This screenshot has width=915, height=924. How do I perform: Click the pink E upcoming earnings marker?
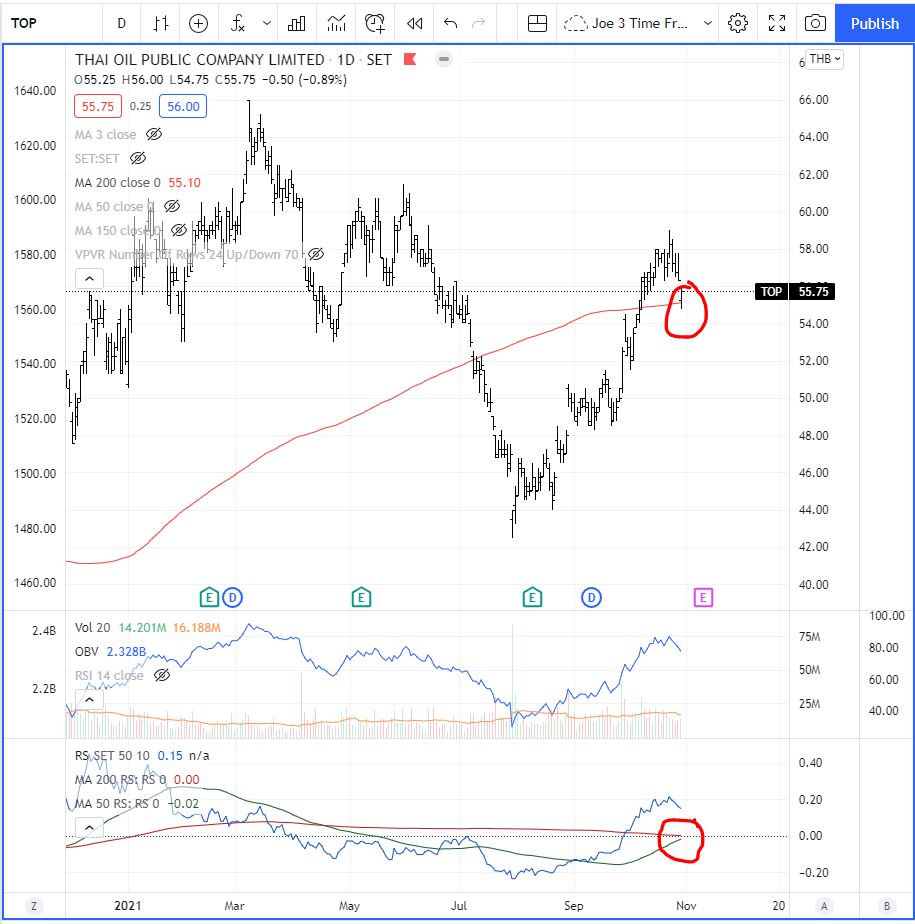703,598
